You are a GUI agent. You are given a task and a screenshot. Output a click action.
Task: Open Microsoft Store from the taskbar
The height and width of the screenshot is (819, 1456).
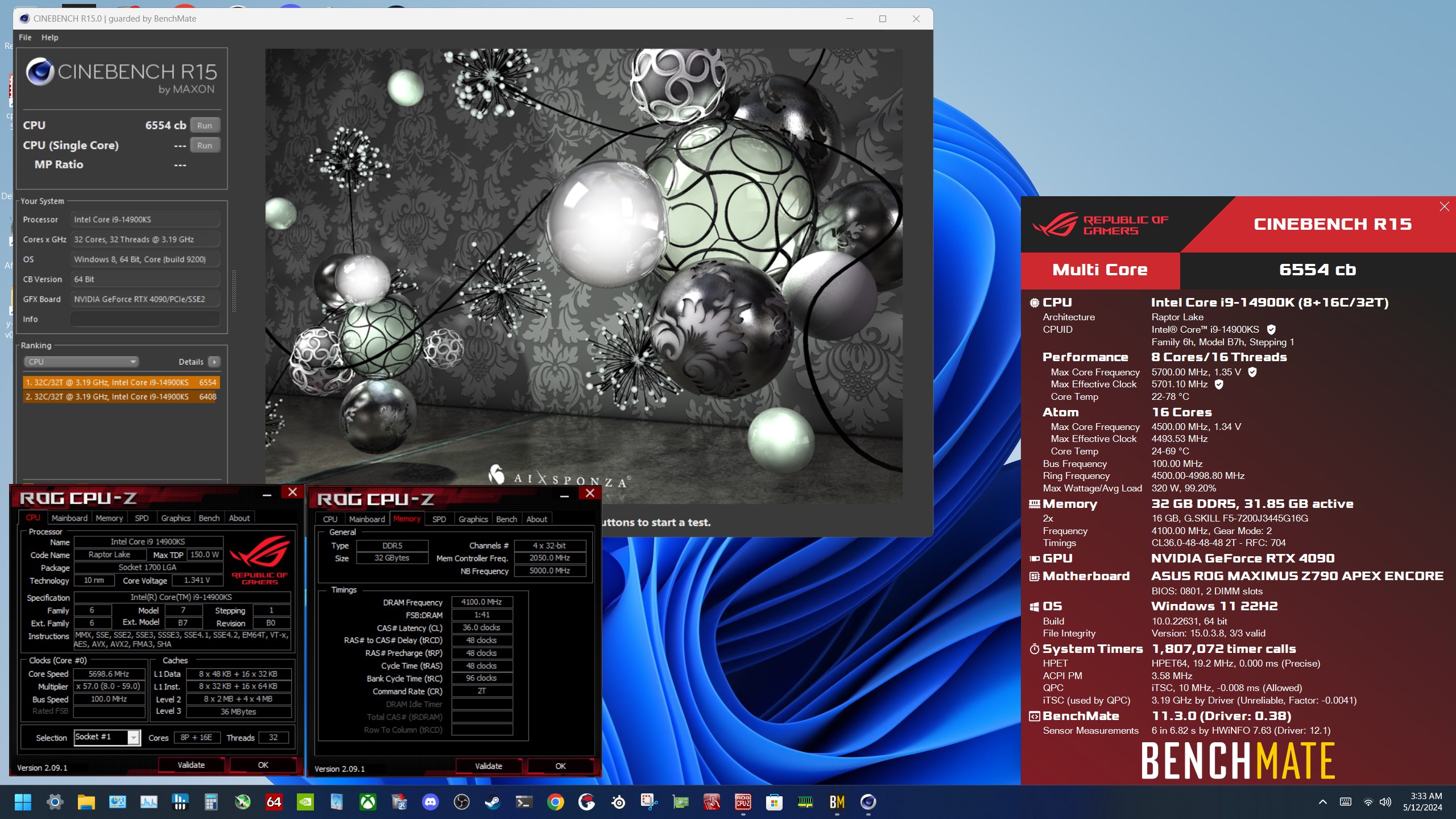click(x=774, y=802)
